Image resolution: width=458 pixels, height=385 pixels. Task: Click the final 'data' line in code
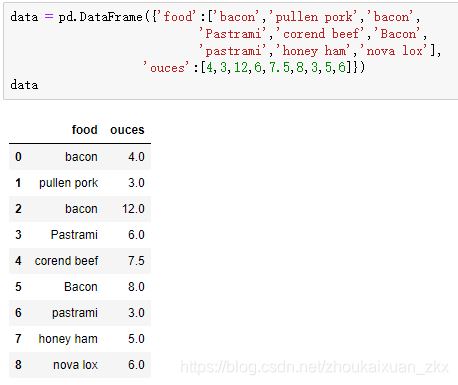24,85
